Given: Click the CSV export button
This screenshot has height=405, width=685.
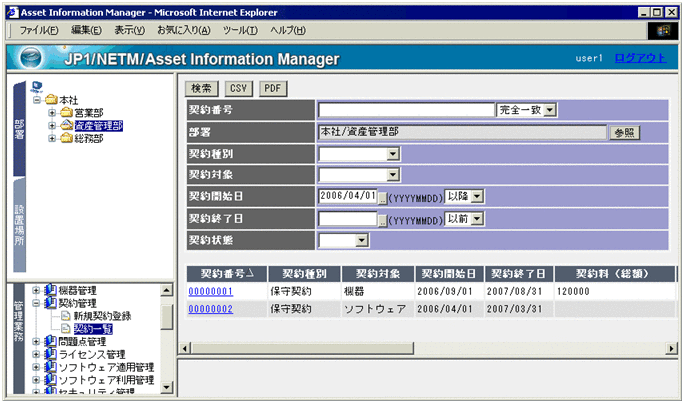Looking at the screenshot, I should coord(239,88).
